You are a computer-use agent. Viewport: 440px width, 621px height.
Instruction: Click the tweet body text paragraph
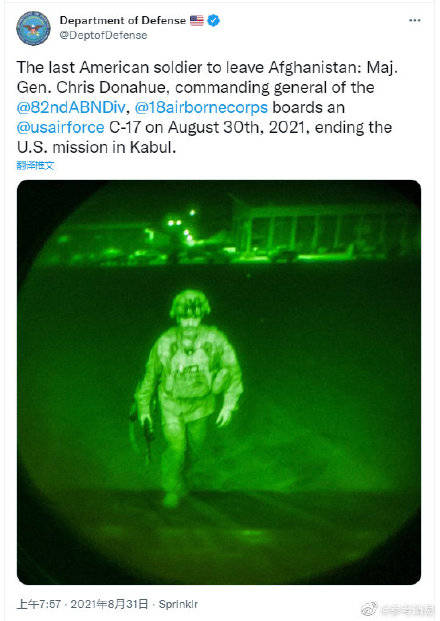coord(207,107)
